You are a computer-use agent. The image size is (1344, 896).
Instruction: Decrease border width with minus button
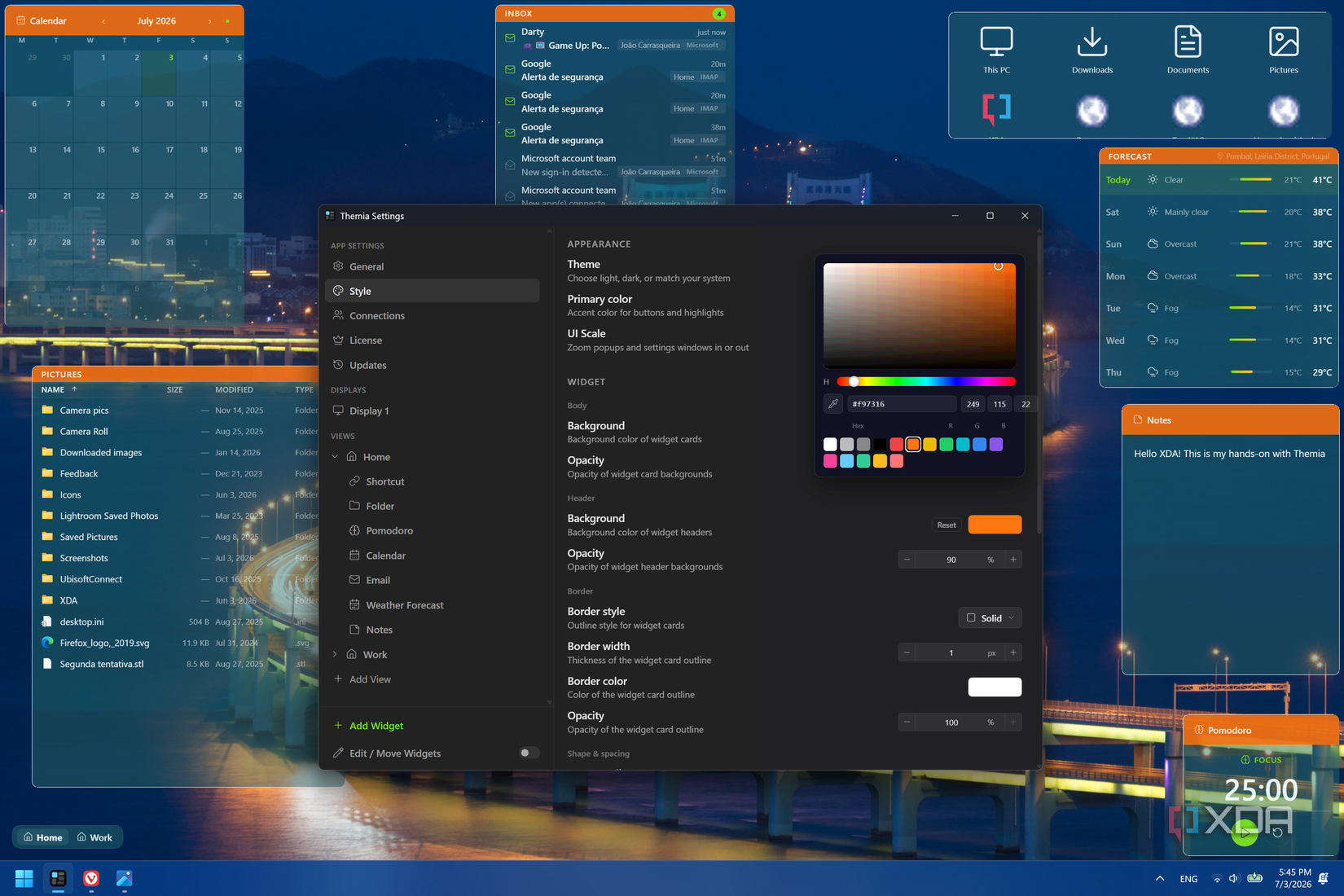(907, 652)
